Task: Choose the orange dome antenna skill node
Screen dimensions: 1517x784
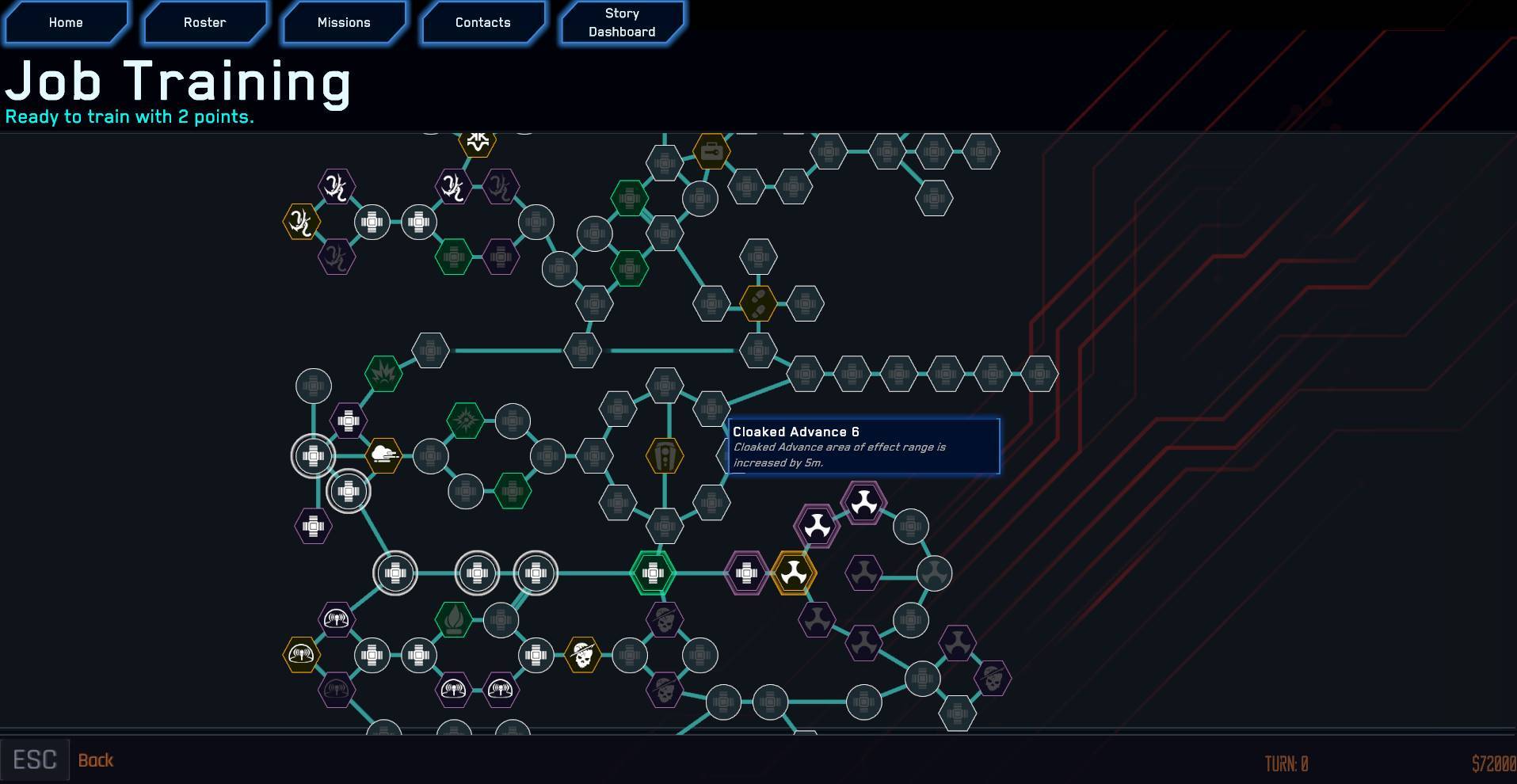Action: pyautogui.click(x=302, y=655)
